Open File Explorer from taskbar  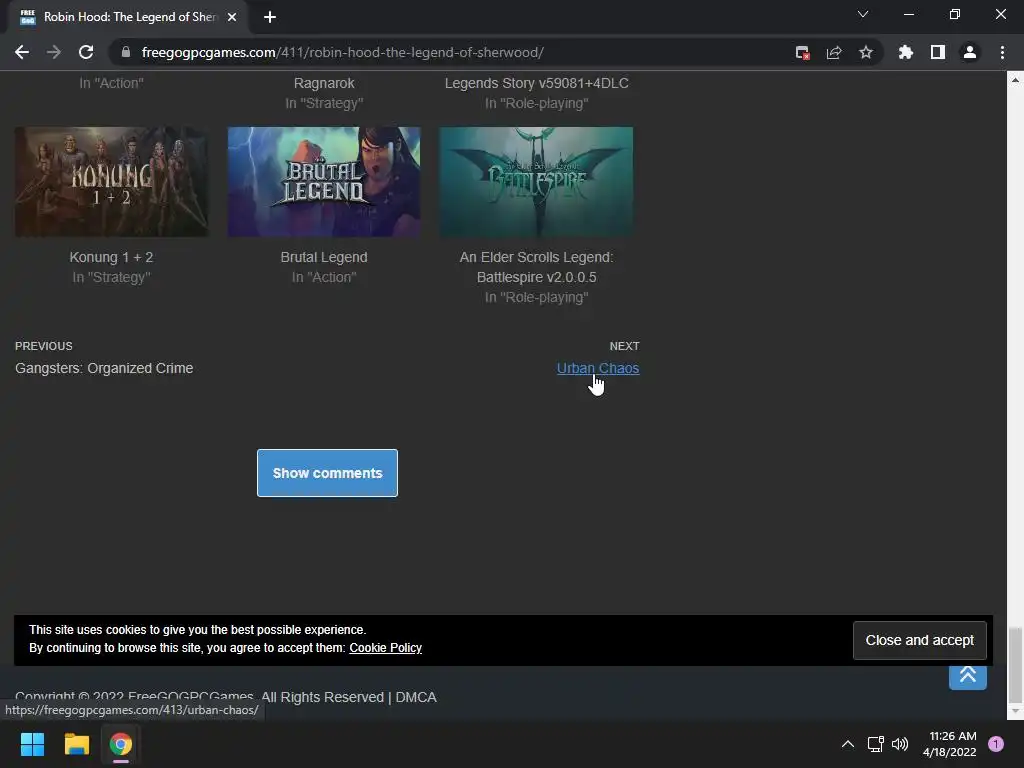[76, 744]
